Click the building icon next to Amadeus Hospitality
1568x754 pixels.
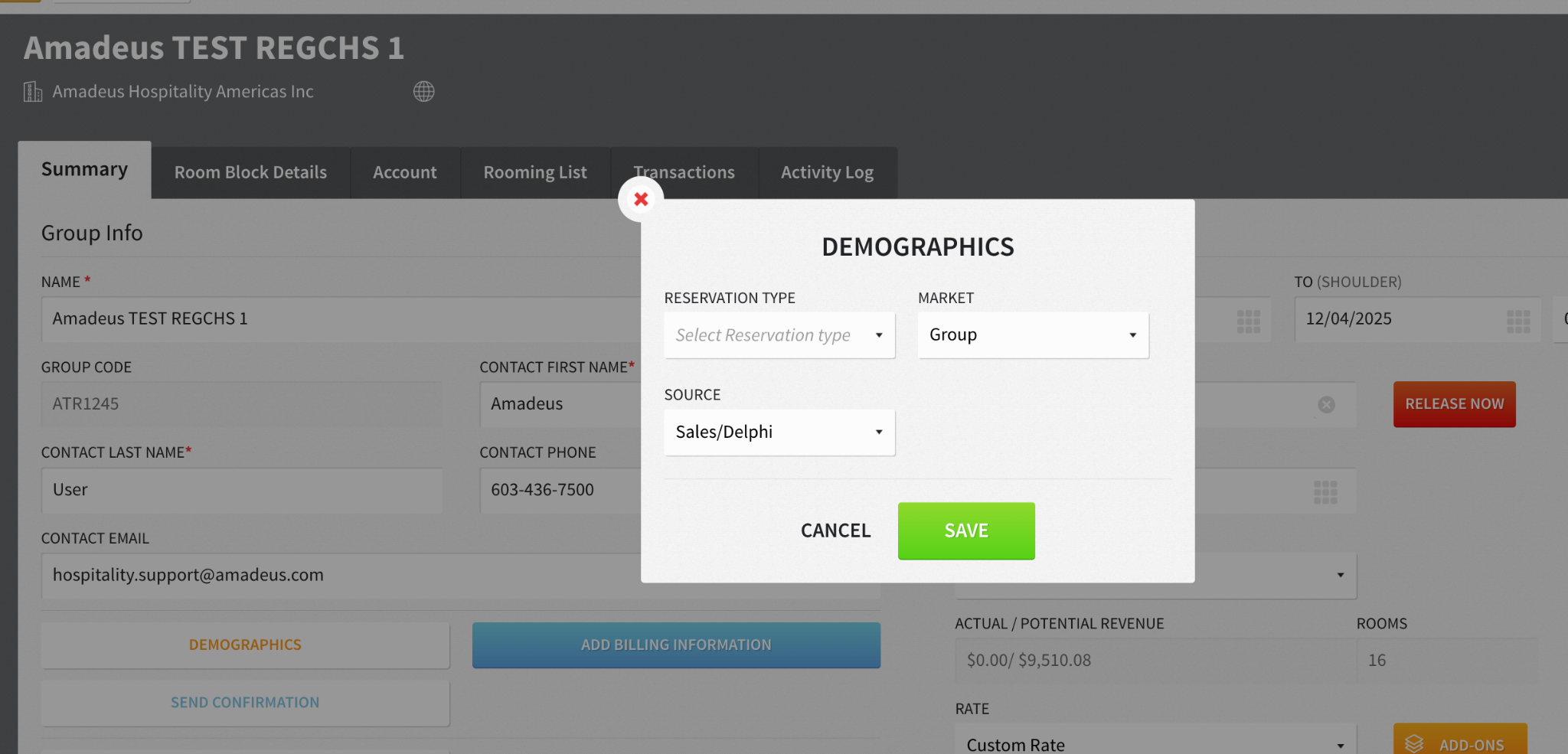click(x=33, y=92)
